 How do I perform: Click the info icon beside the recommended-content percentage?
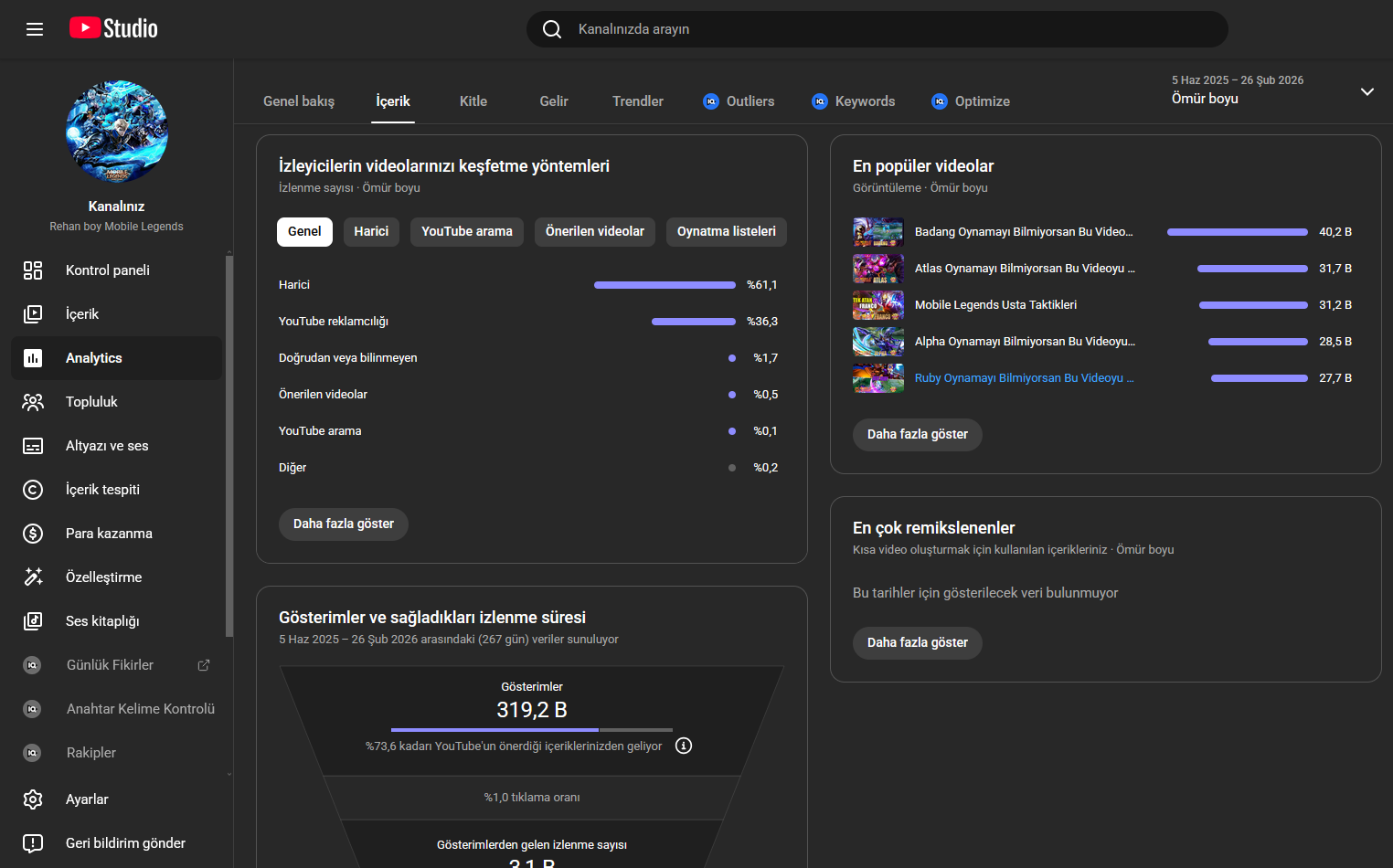click(684, 746)
